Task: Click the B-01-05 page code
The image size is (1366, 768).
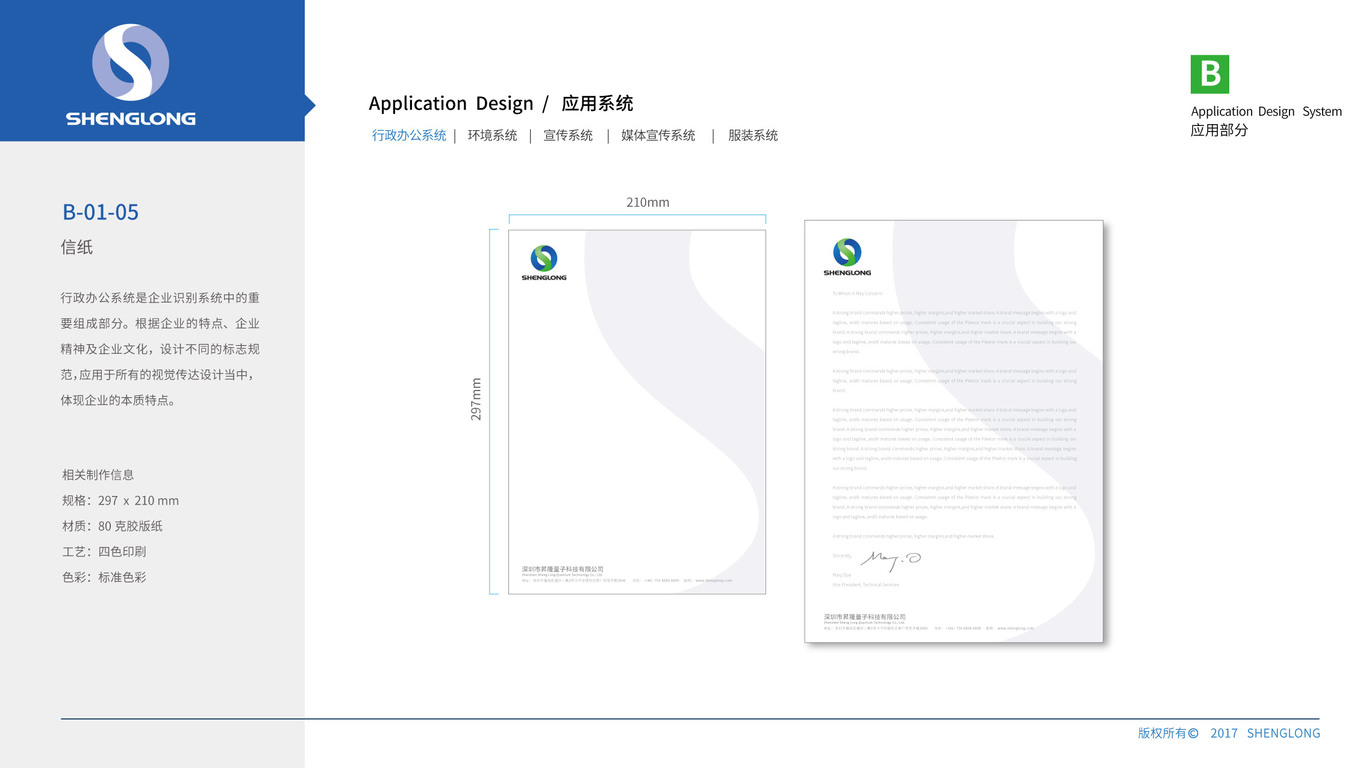Action: [x=100, y=212]
